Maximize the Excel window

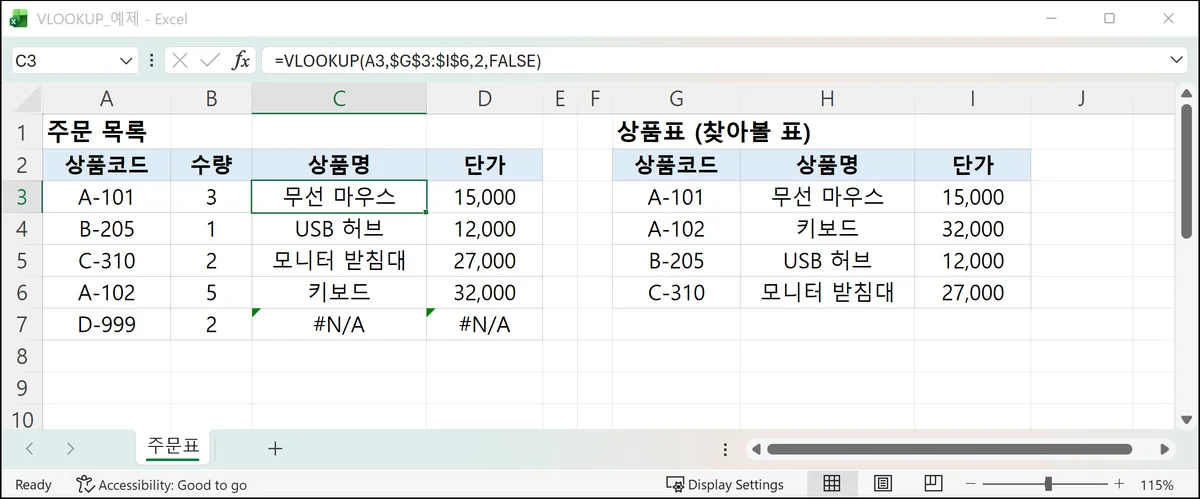pos(1109,18)
